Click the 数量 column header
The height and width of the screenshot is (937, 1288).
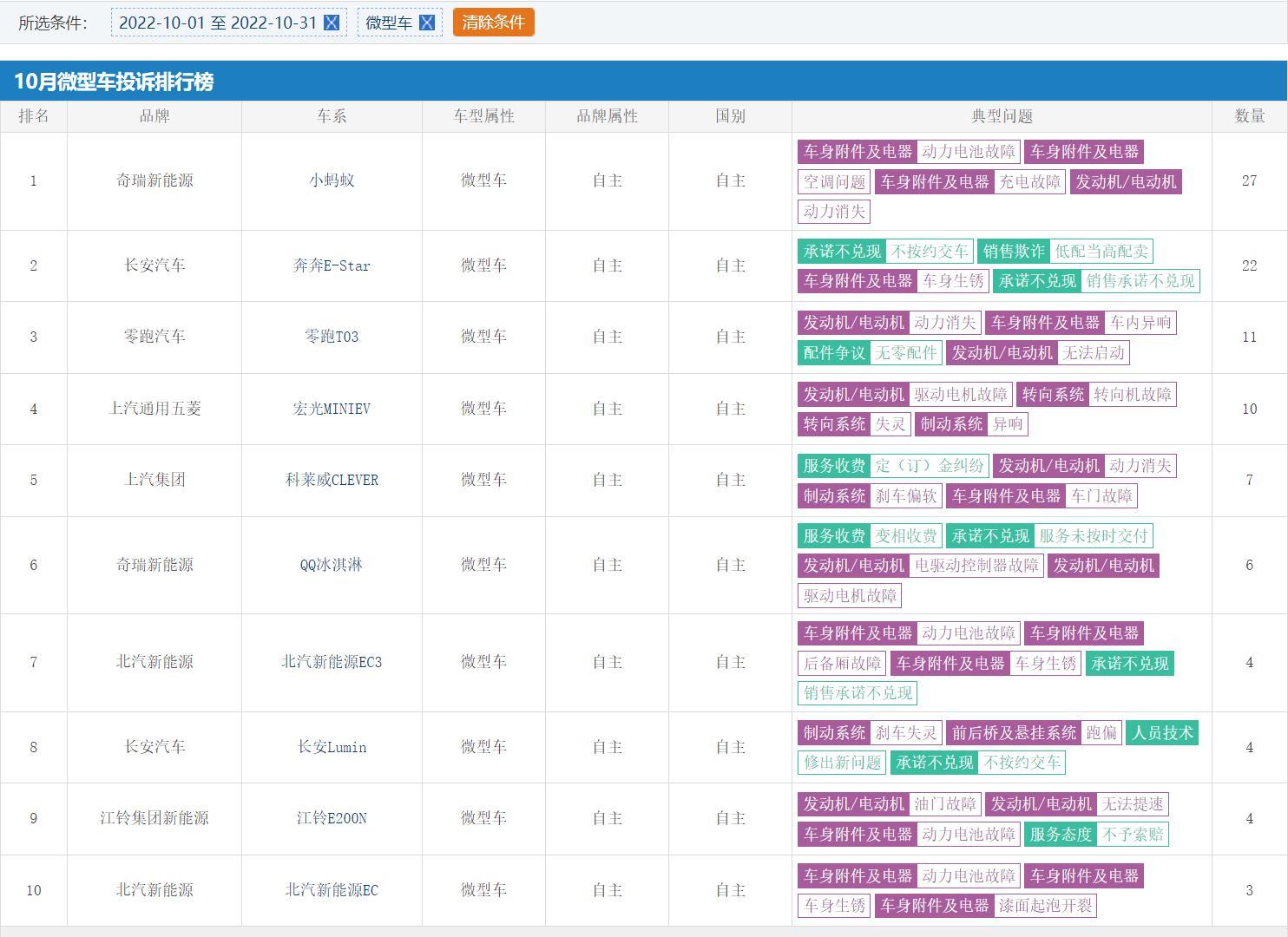coord(1250,116)
